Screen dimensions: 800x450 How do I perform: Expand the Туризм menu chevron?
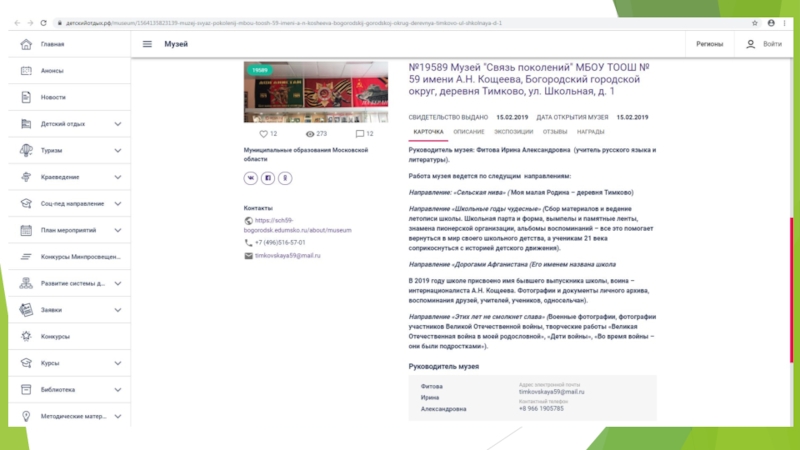118,150
